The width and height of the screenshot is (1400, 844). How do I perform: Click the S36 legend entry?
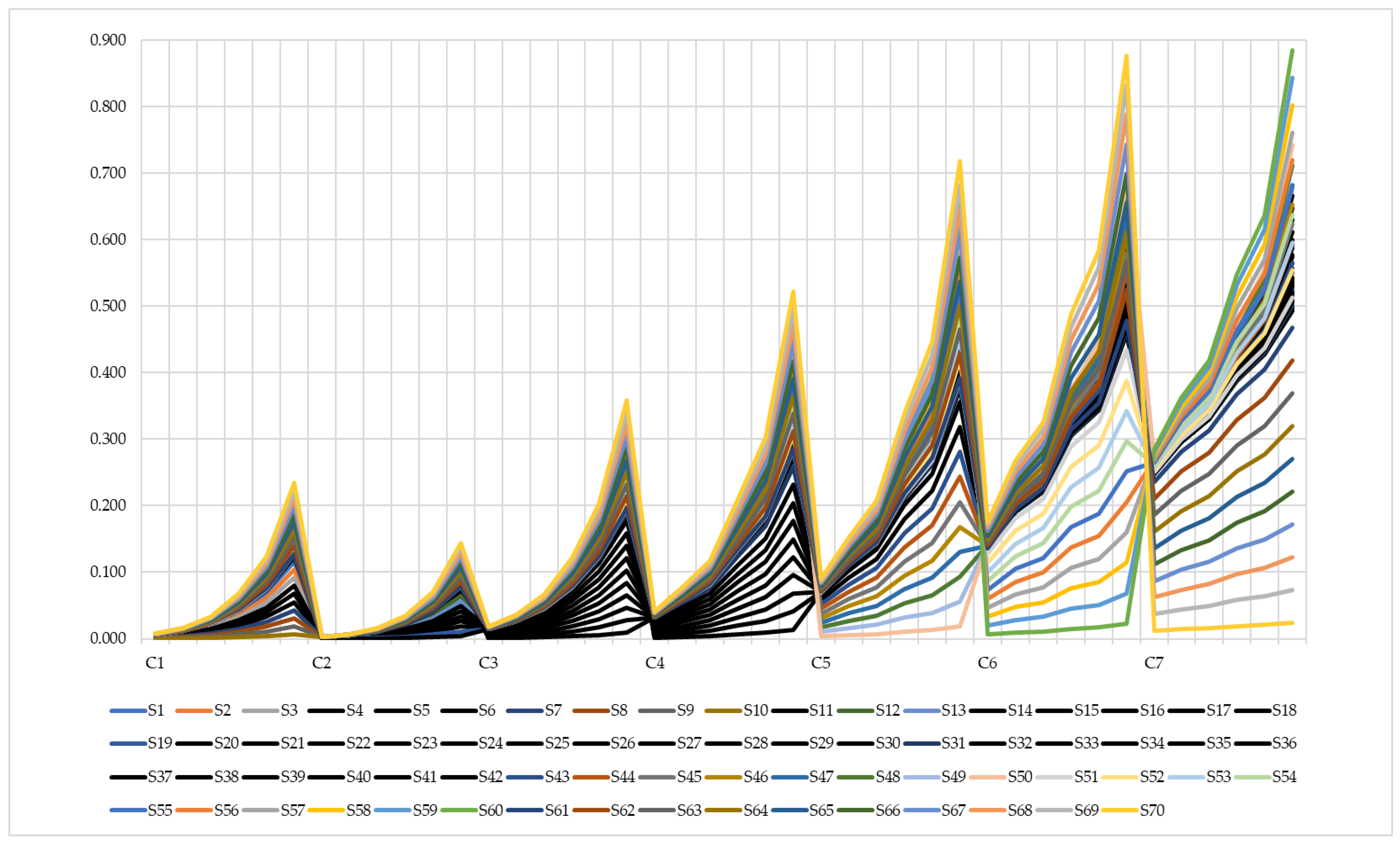[1284, 743]
